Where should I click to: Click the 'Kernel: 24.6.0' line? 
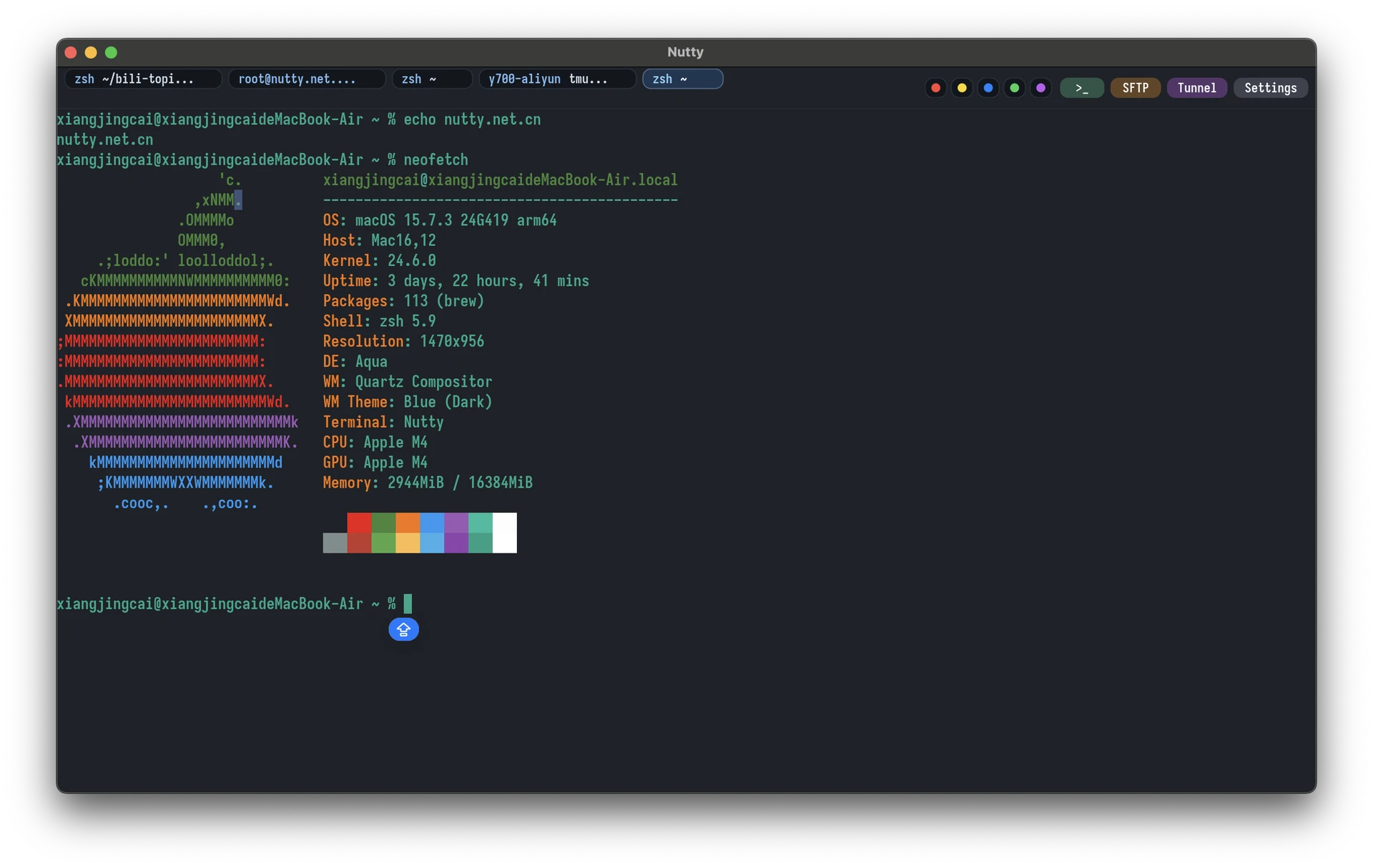379,260
